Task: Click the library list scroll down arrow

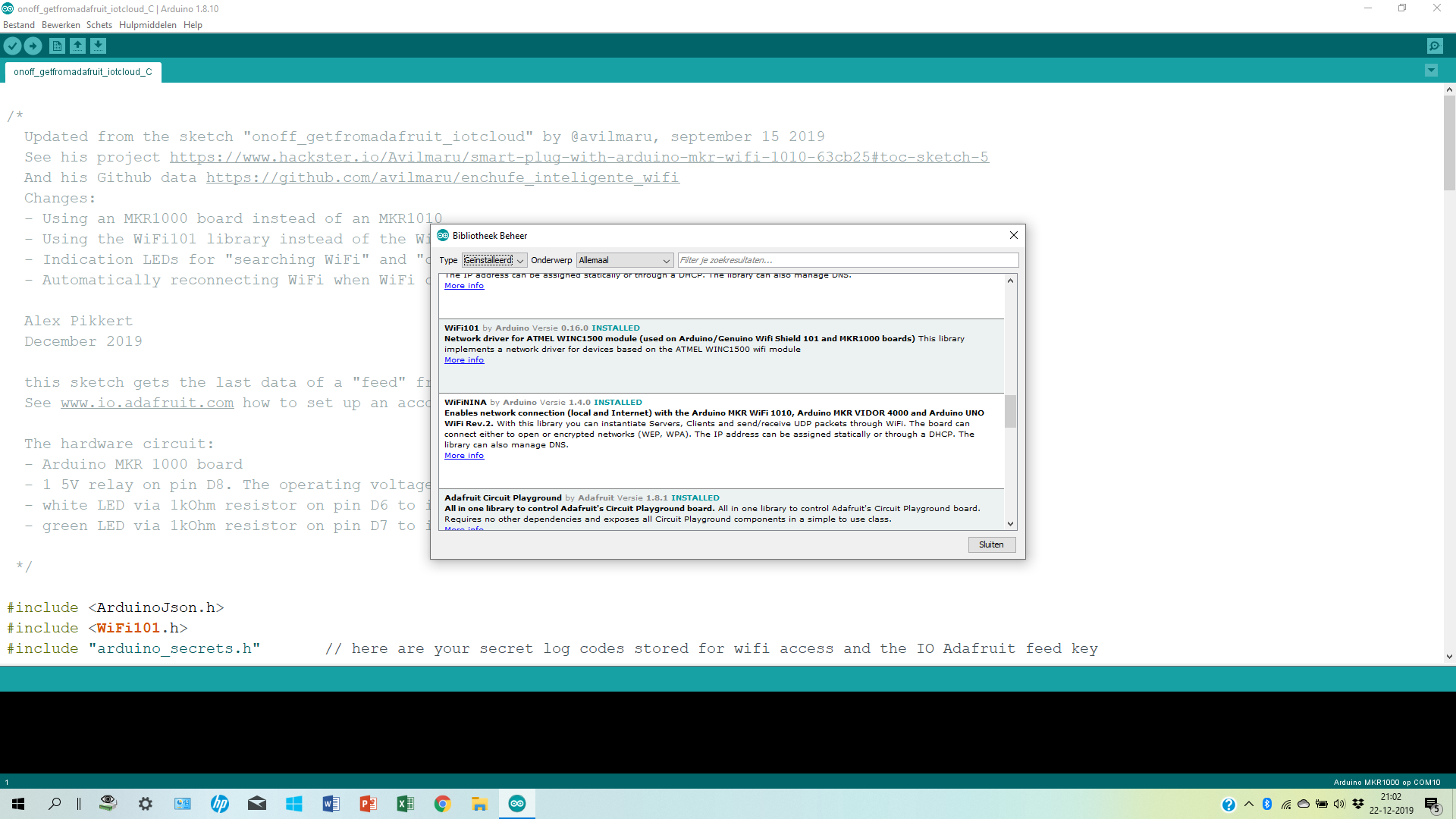Action: 1010,523
